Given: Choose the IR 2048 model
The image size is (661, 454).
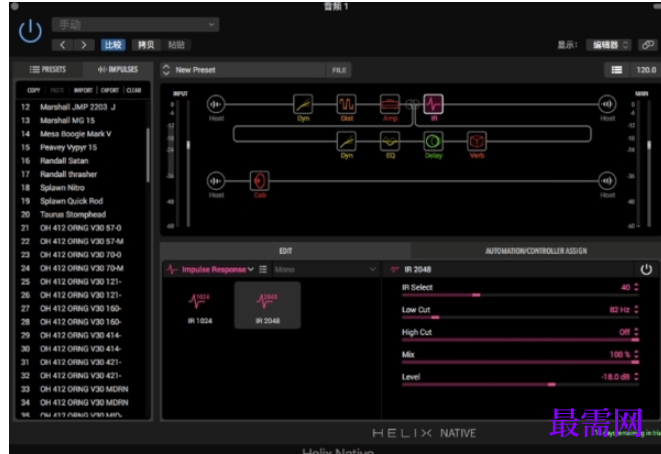Looking at the screenshot, I should point(267,305).
